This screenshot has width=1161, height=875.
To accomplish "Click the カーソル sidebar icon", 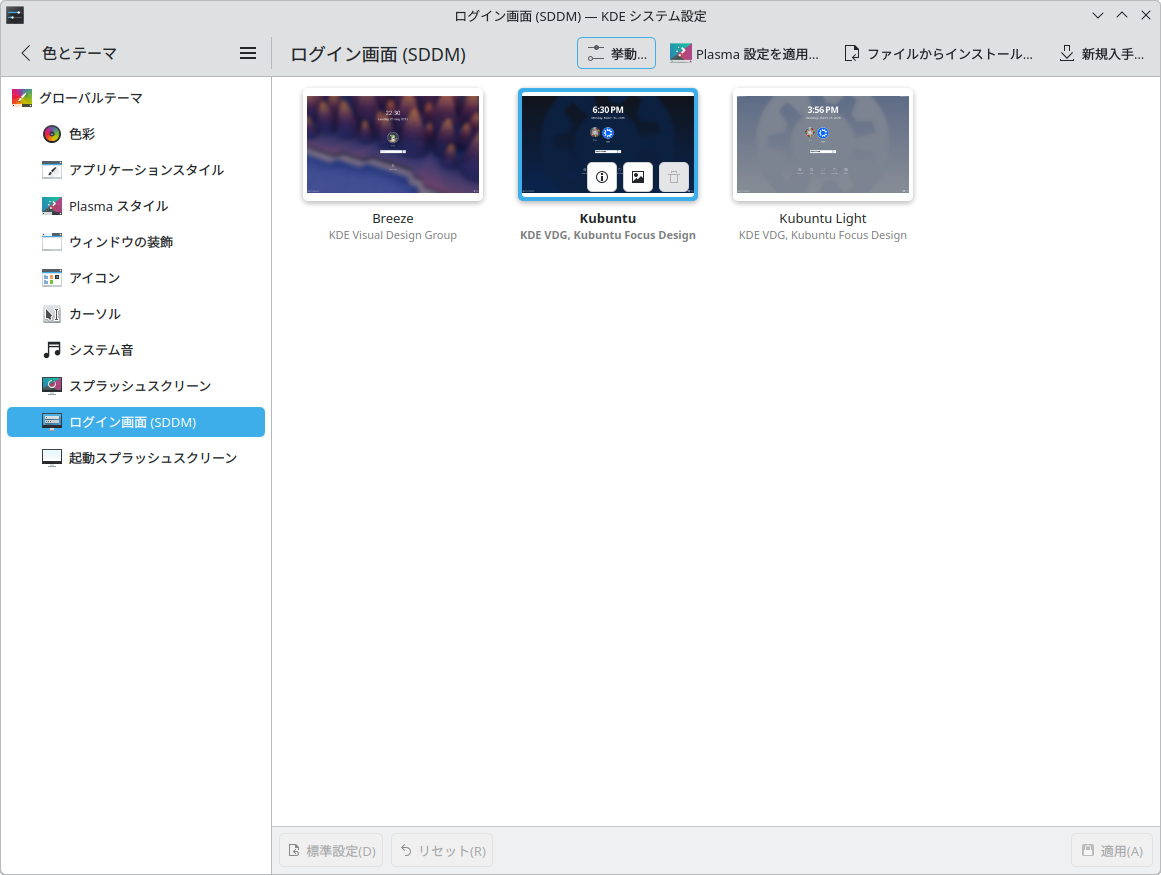I will 52,314.
